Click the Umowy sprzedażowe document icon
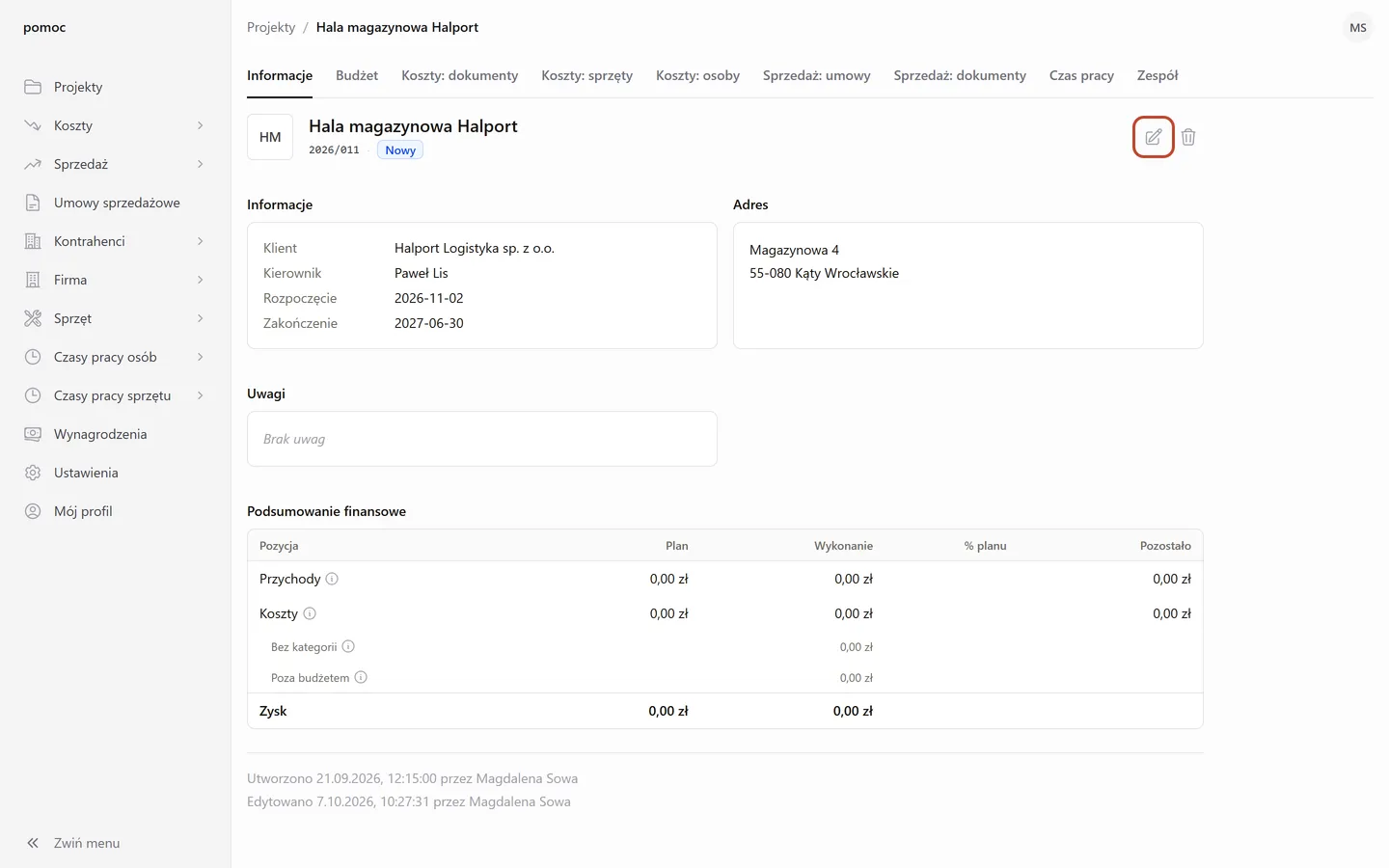Image resolution: width=1389 pixels, height=868 pixels. click(x=33, y=203)
